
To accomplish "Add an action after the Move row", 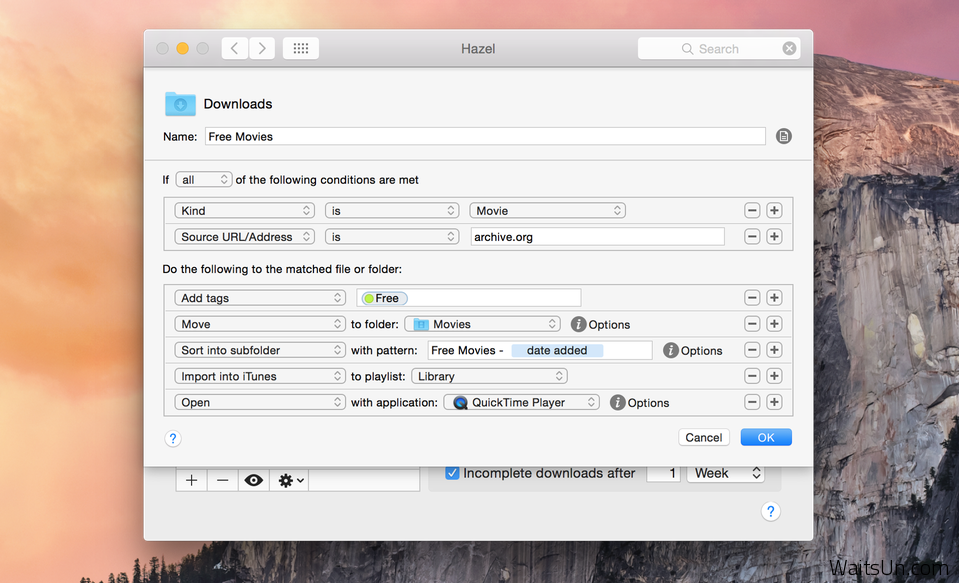I will tap(774, 324).
